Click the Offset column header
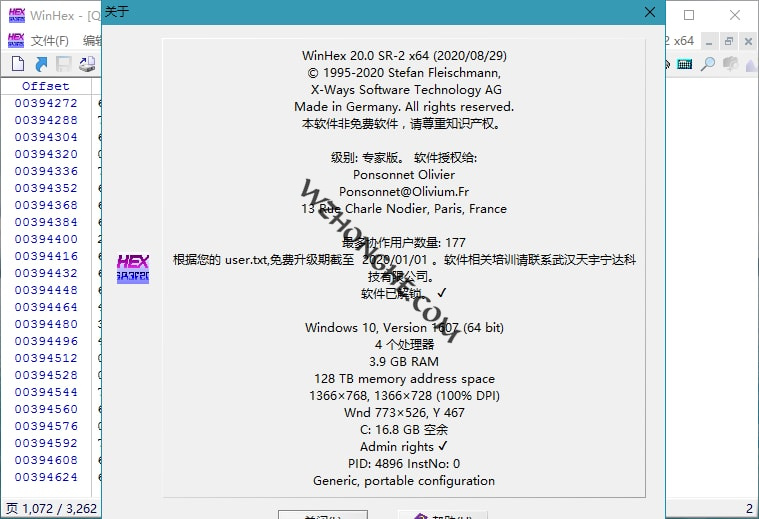Viewport: 759px width, 519px height. tap(46, 86)
